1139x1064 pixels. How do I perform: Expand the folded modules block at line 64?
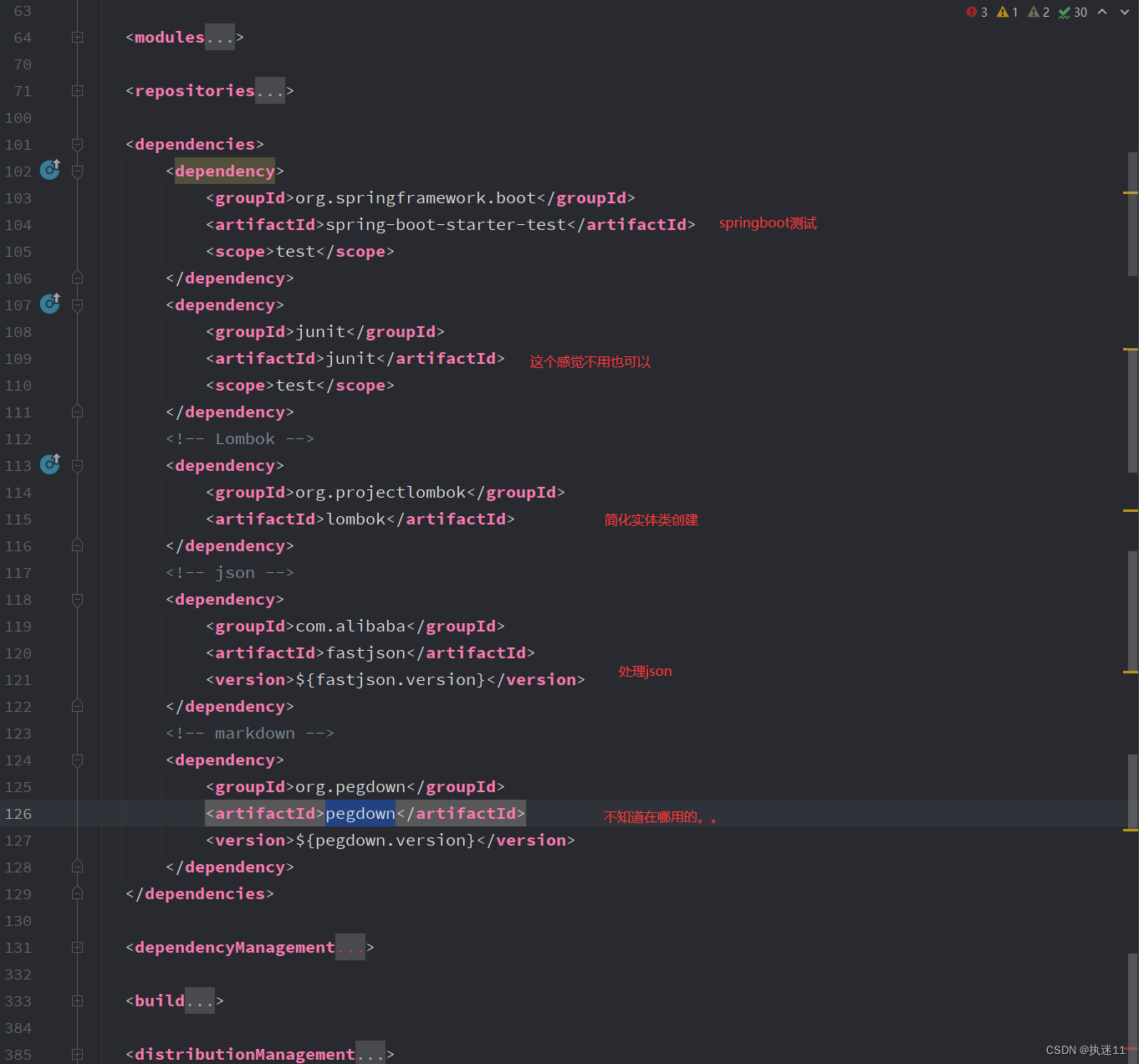coord(77,37)
